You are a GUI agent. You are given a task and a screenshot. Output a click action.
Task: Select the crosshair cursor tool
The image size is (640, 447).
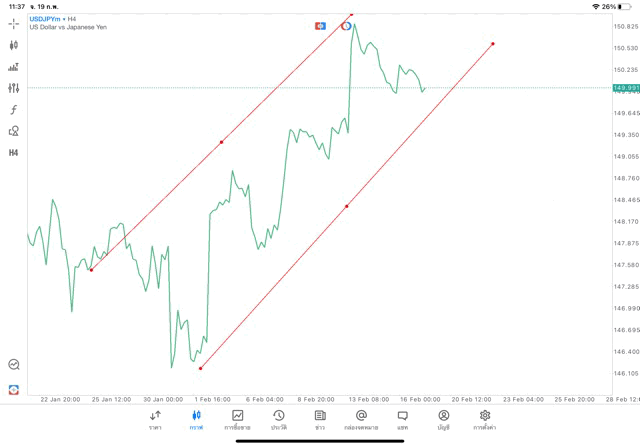tap(13, 23)
